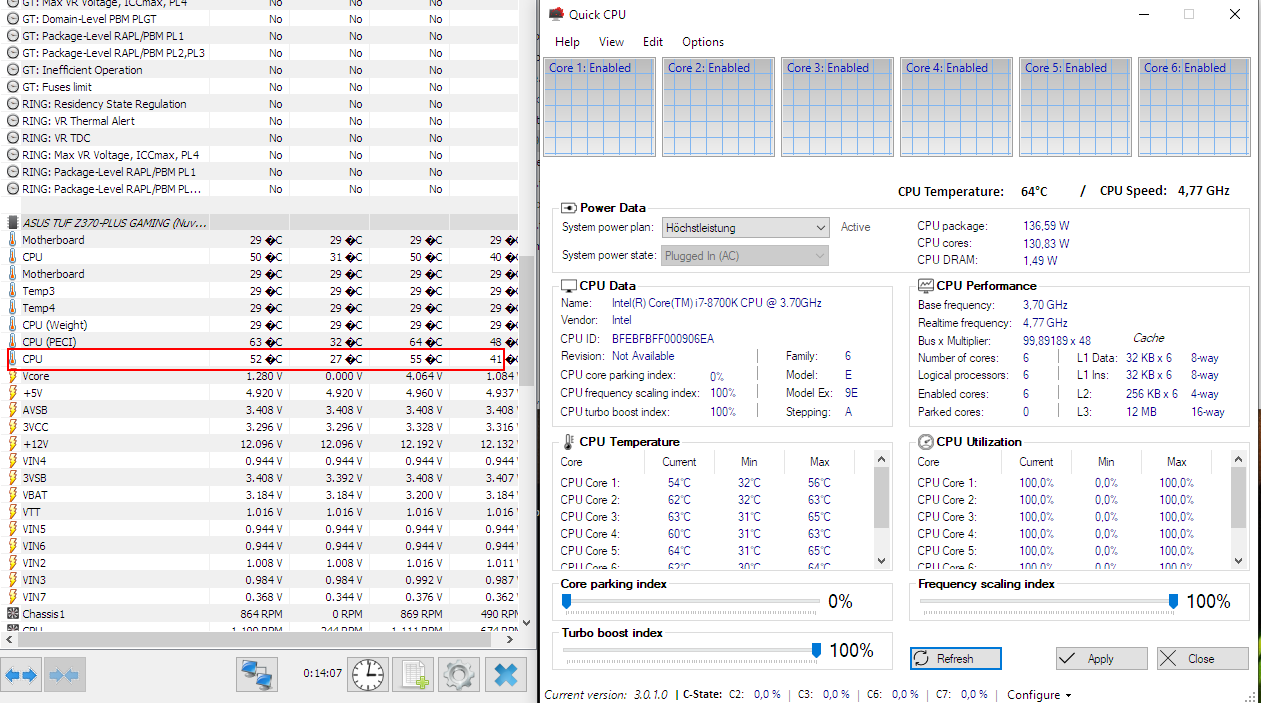This screenshot has width=1261, height=703.
Task: Open the System power state dropdown
Action: pos(745,256)
